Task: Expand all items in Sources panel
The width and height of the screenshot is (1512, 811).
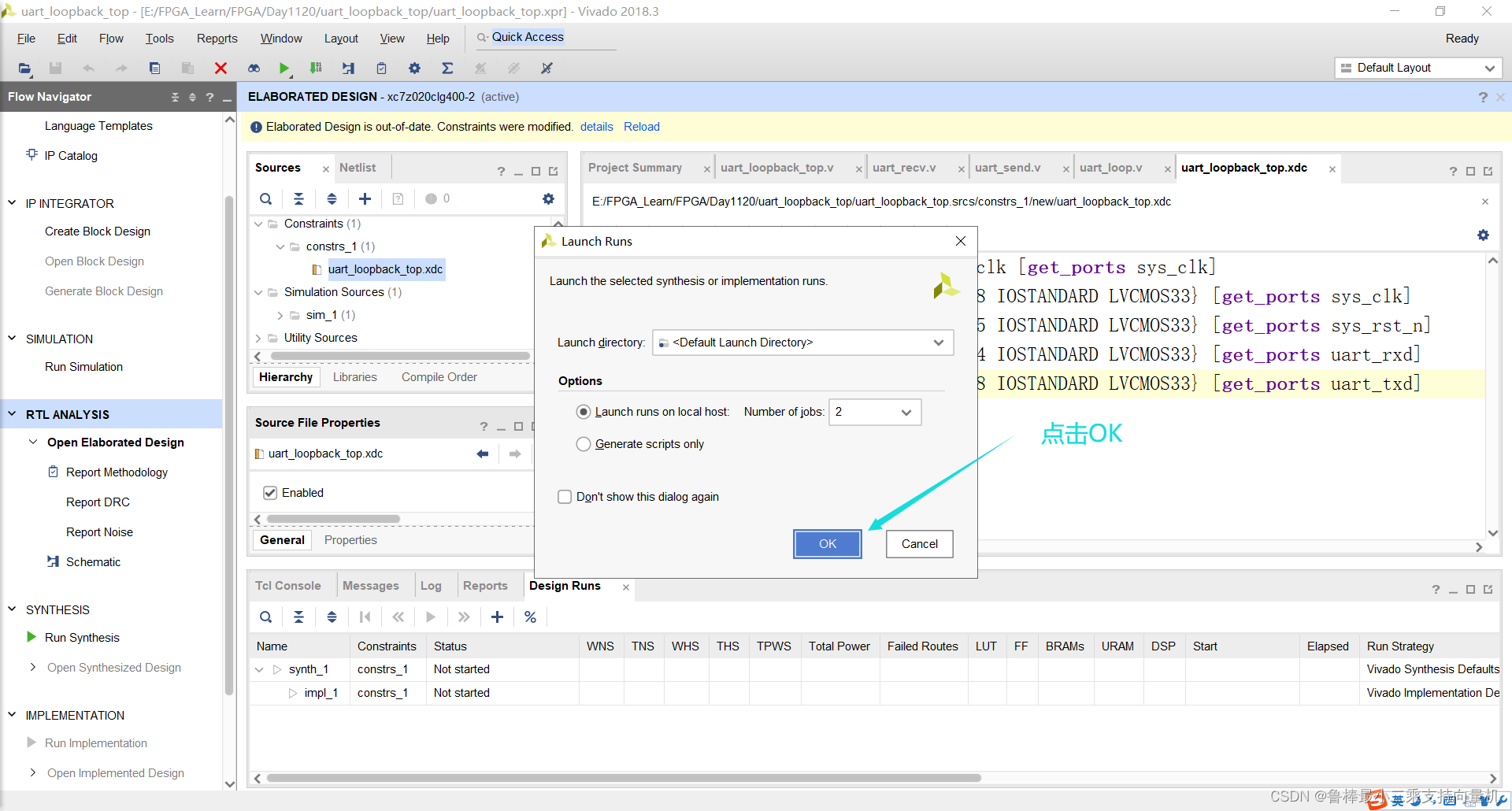Action: point(332,199)
